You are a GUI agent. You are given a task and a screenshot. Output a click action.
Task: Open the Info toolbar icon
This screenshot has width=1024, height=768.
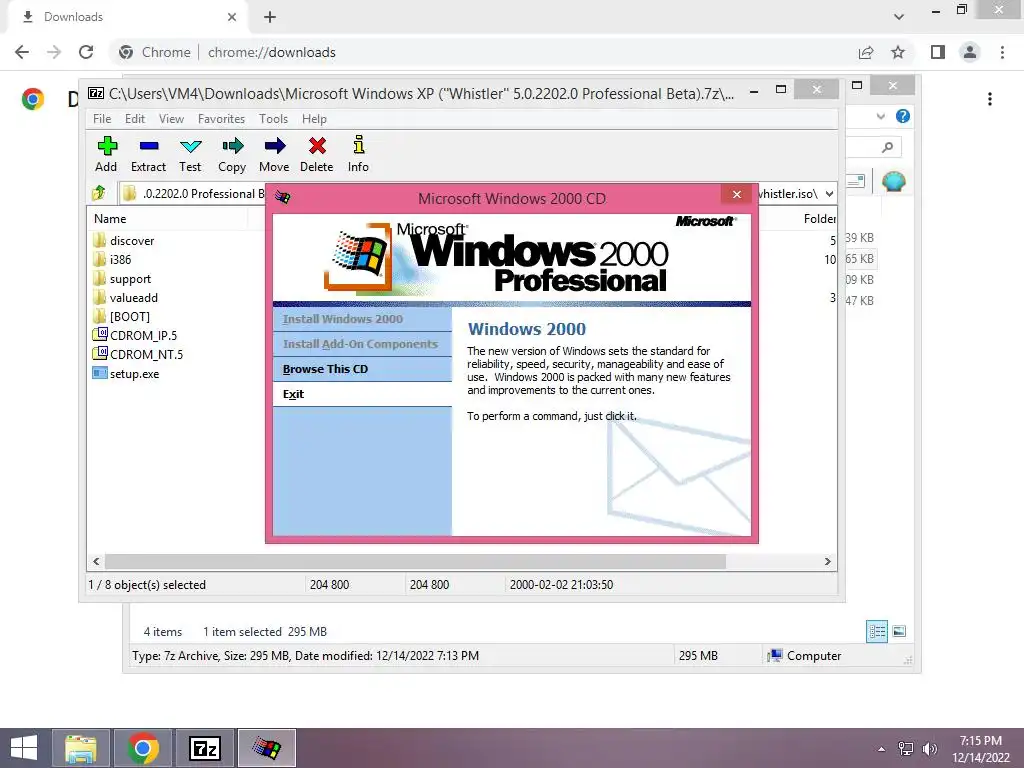pyautogui.click(x=358, y=154)
